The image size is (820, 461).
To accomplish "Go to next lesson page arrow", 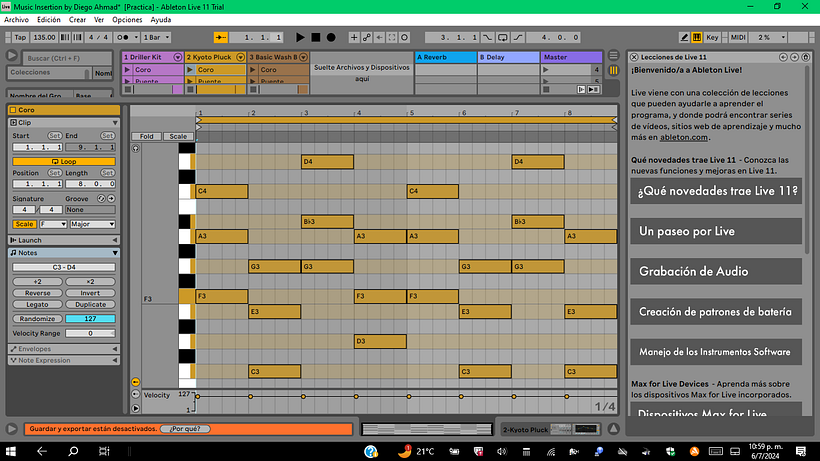I will coord(794,57).
